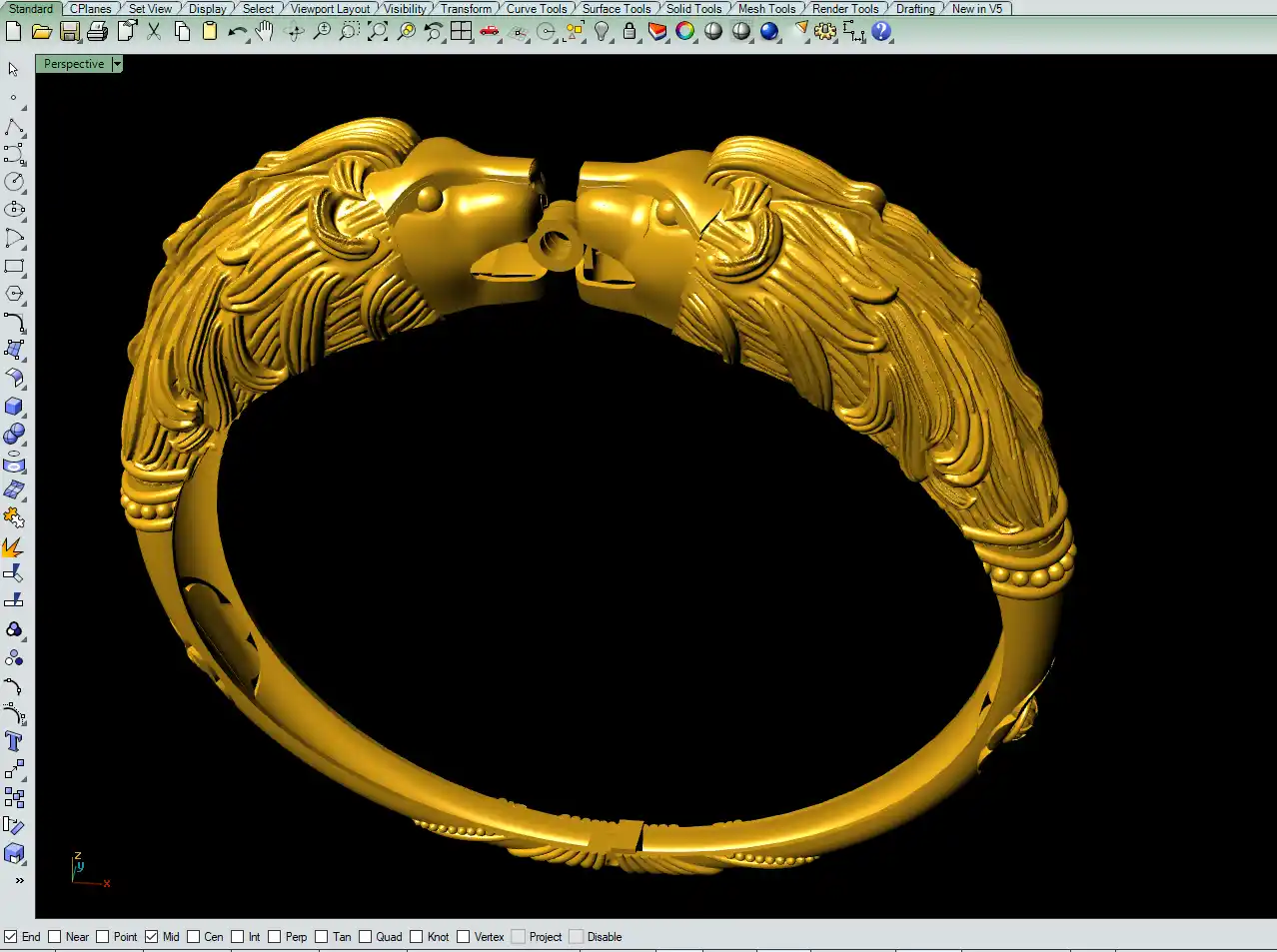This screenshot has height=952, width=1277.
Task: Click the color wheel Object Properties icon
Action: click(x=685, y=31)
